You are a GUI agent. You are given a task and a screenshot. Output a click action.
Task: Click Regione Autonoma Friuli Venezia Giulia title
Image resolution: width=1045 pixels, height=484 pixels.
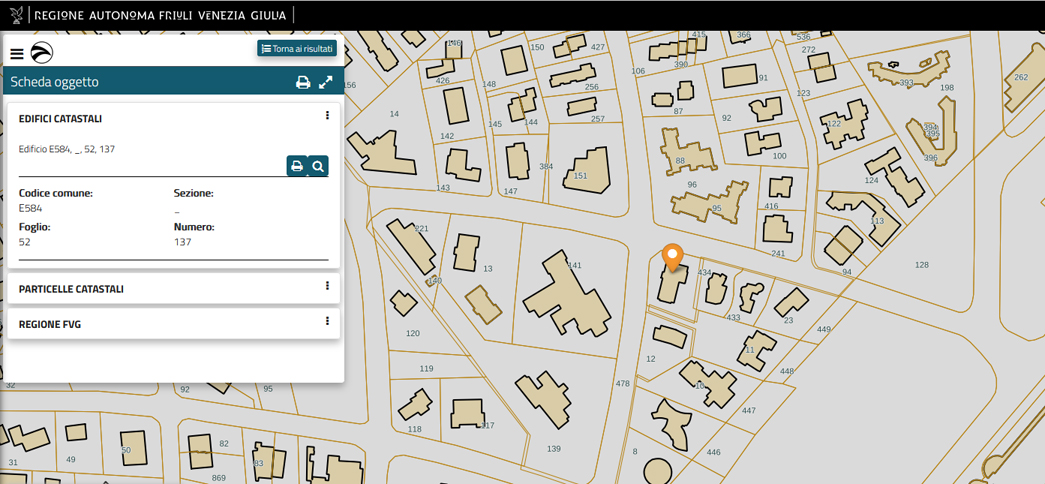coord(160,15)
